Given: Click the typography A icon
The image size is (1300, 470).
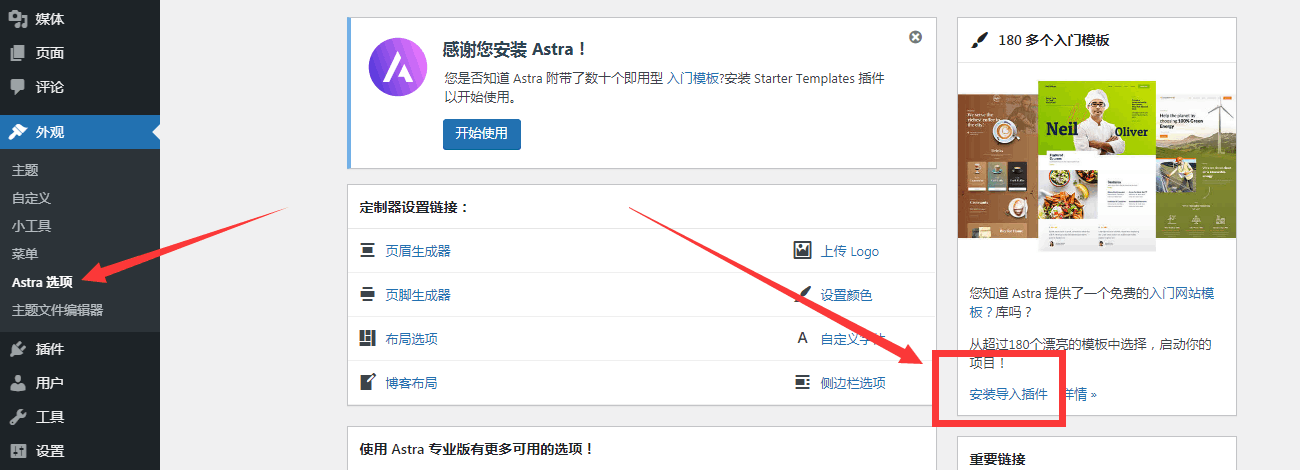Looking at the screenshot, I should pyautogui.click(x=802, y=339).
